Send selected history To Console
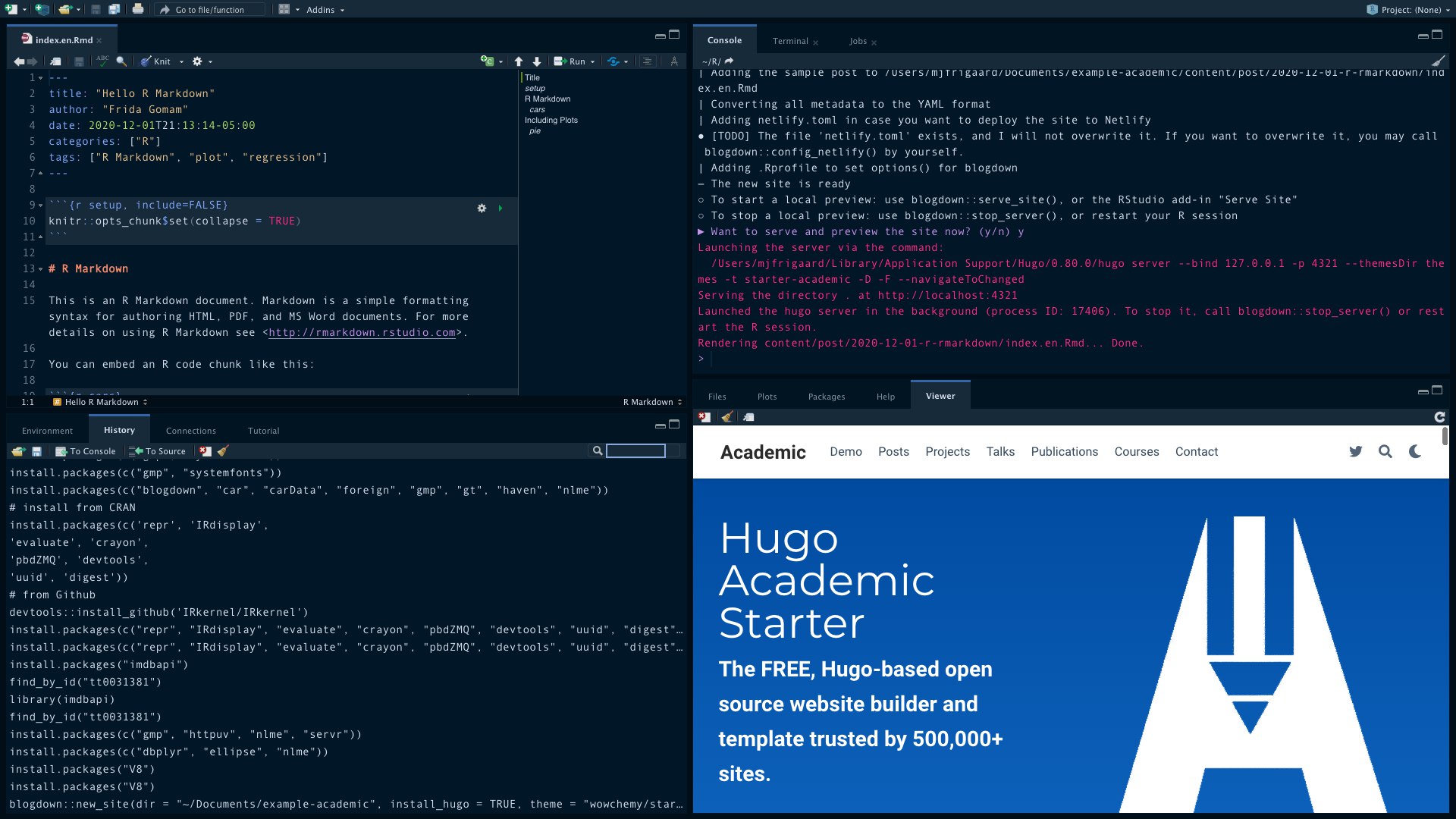This screenshot has height=819, width=1456. coord(86,451)
